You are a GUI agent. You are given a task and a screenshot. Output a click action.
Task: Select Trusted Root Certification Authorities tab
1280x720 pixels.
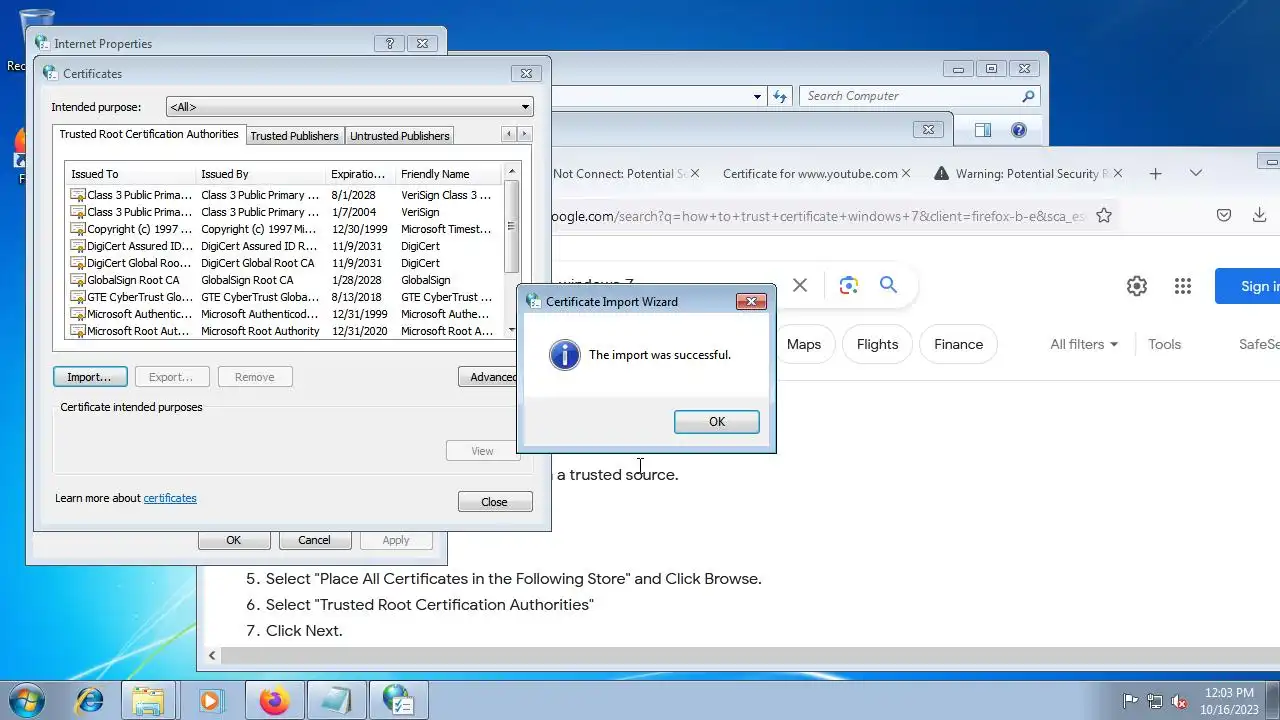[149, 134]
